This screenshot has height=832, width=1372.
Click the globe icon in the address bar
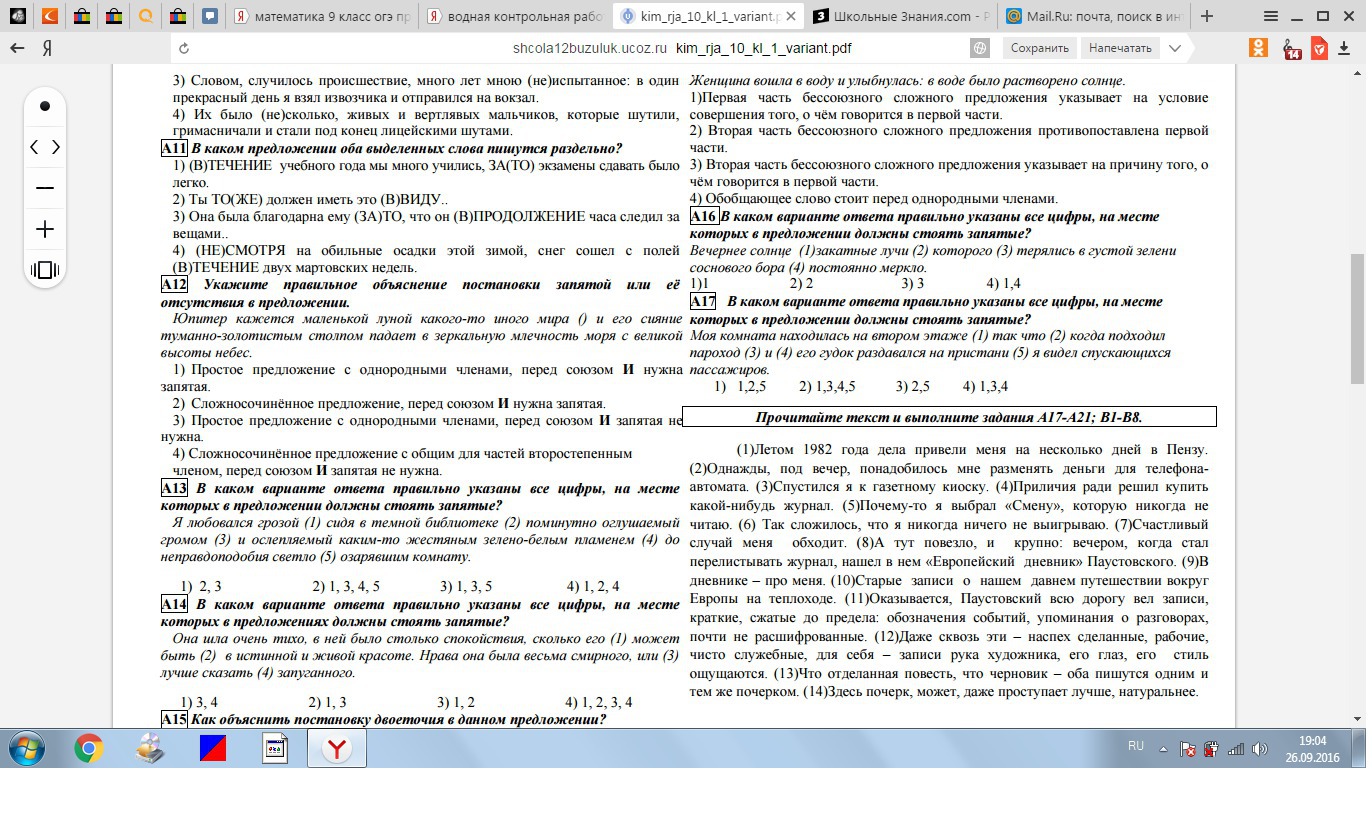click(980, 48)
